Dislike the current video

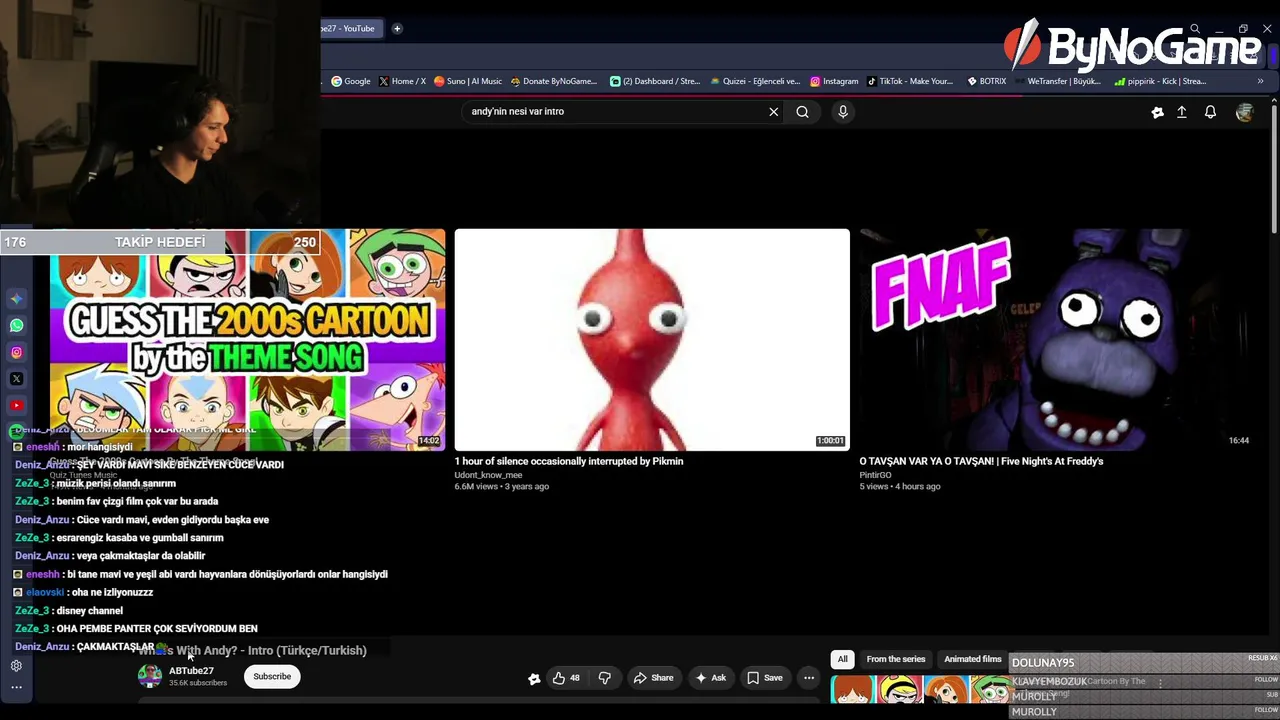pyautogui.click(x=604, y=678)
